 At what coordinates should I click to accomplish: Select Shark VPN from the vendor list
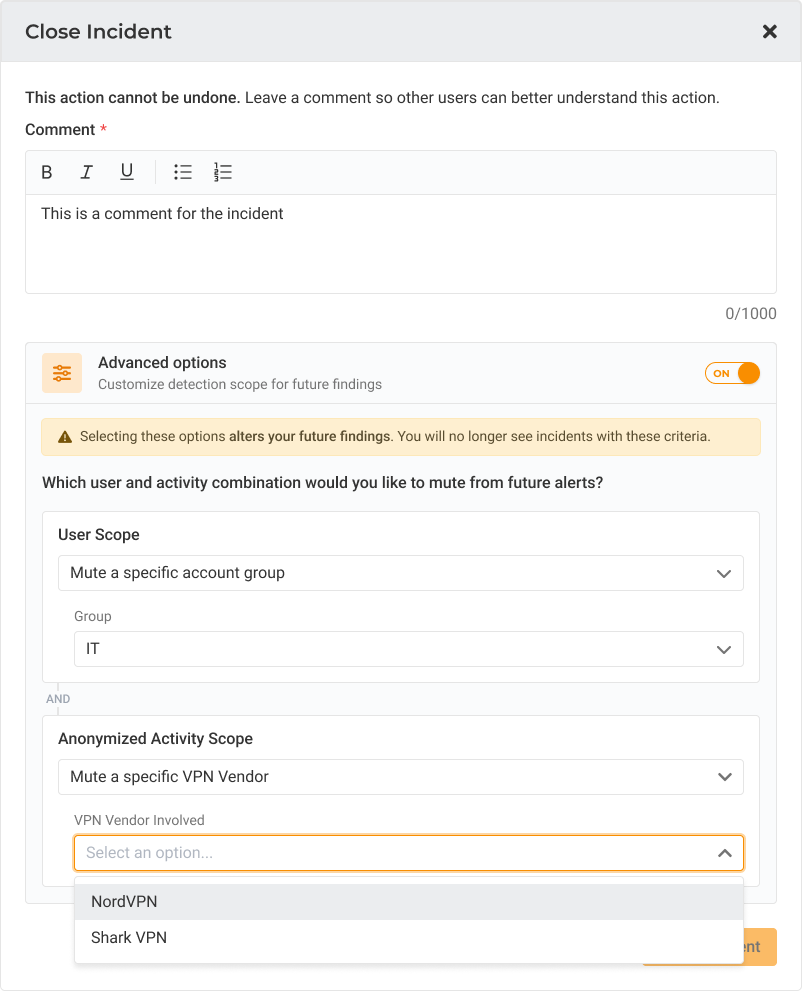click(409, 938)
